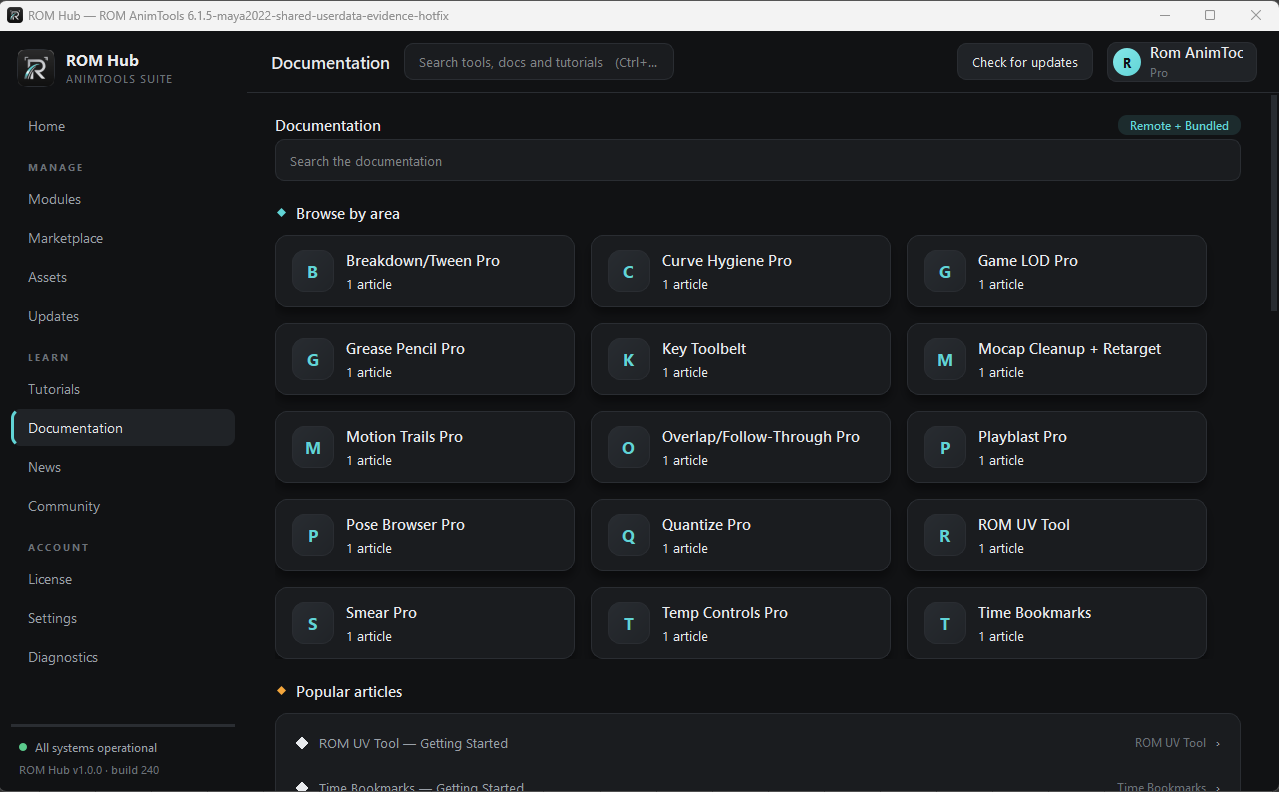Click the M icon on Mocap Cleanup + Retarget card

(x=945, y=360)
